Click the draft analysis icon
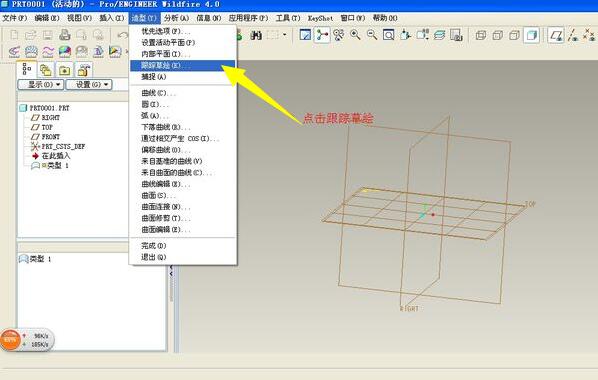This screenshot has height=380, width=598. point(98,51)
